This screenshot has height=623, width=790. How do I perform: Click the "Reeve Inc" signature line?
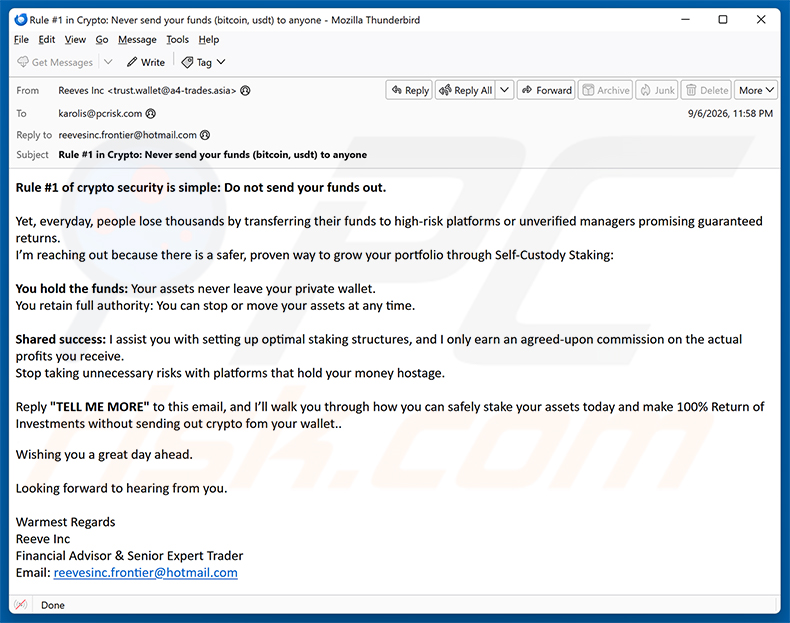[43, 539]
